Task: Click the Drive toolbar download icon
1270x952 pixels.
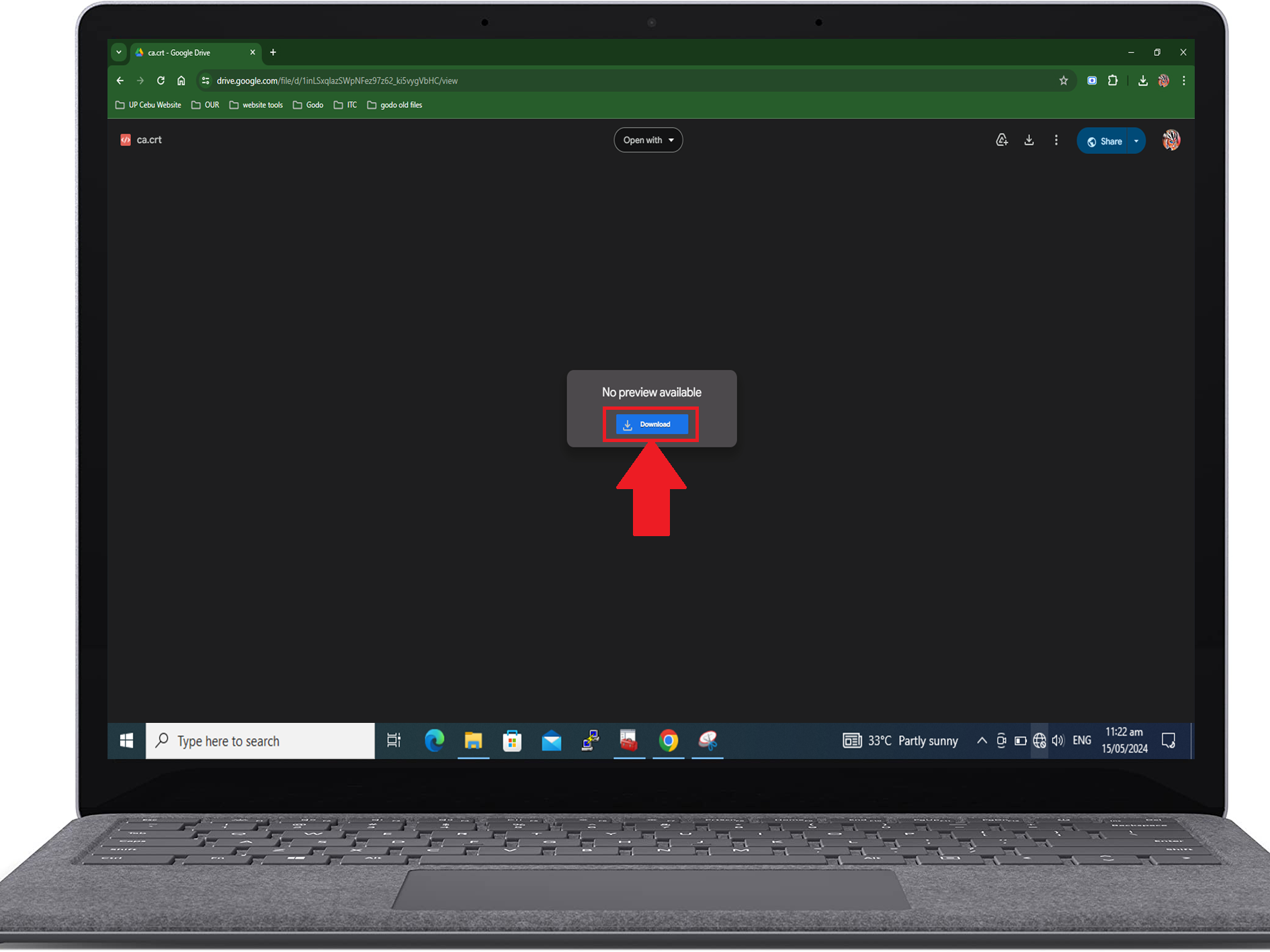Action: click(1029, 140)
